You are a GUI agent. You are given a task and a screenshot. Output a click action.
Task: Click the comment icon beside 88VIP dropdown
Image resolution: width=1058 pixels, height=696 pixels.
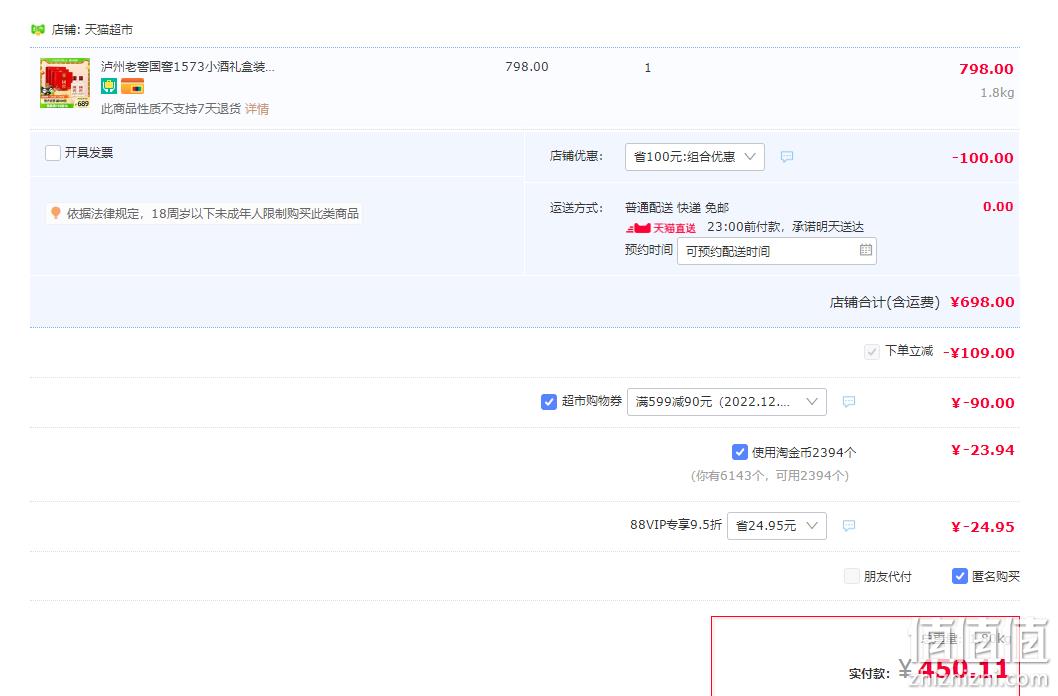[x=849, y=525]
